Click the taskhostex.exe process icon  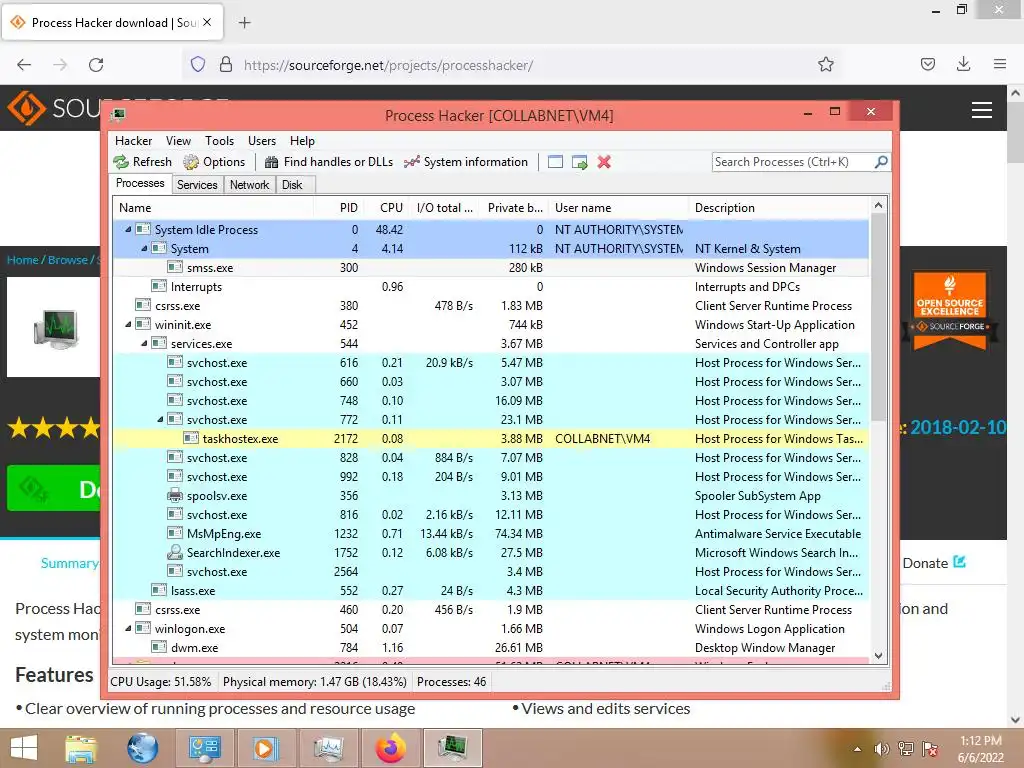tap(191, 438)
